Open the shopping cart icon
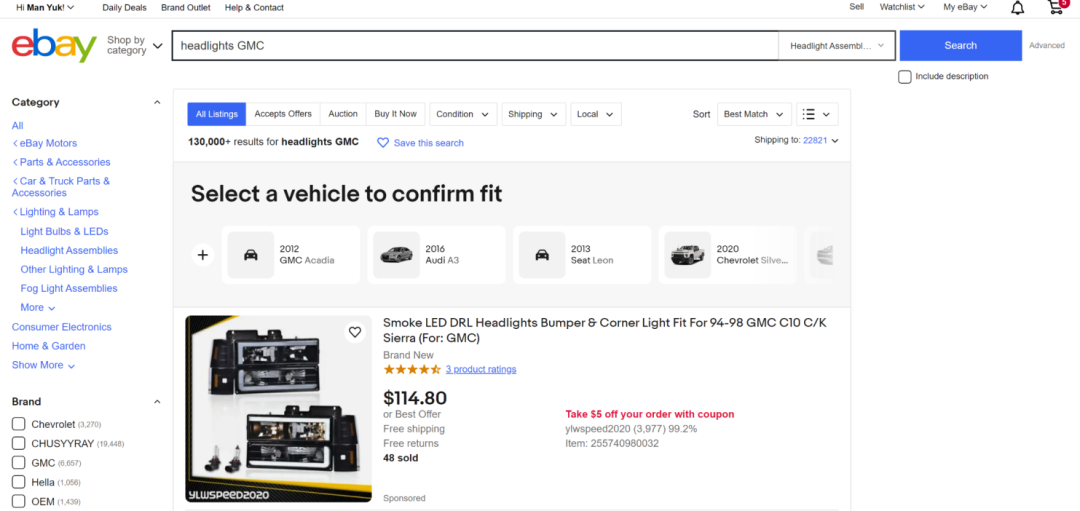Screen dimensions: 1080x511 (1055, 8)
